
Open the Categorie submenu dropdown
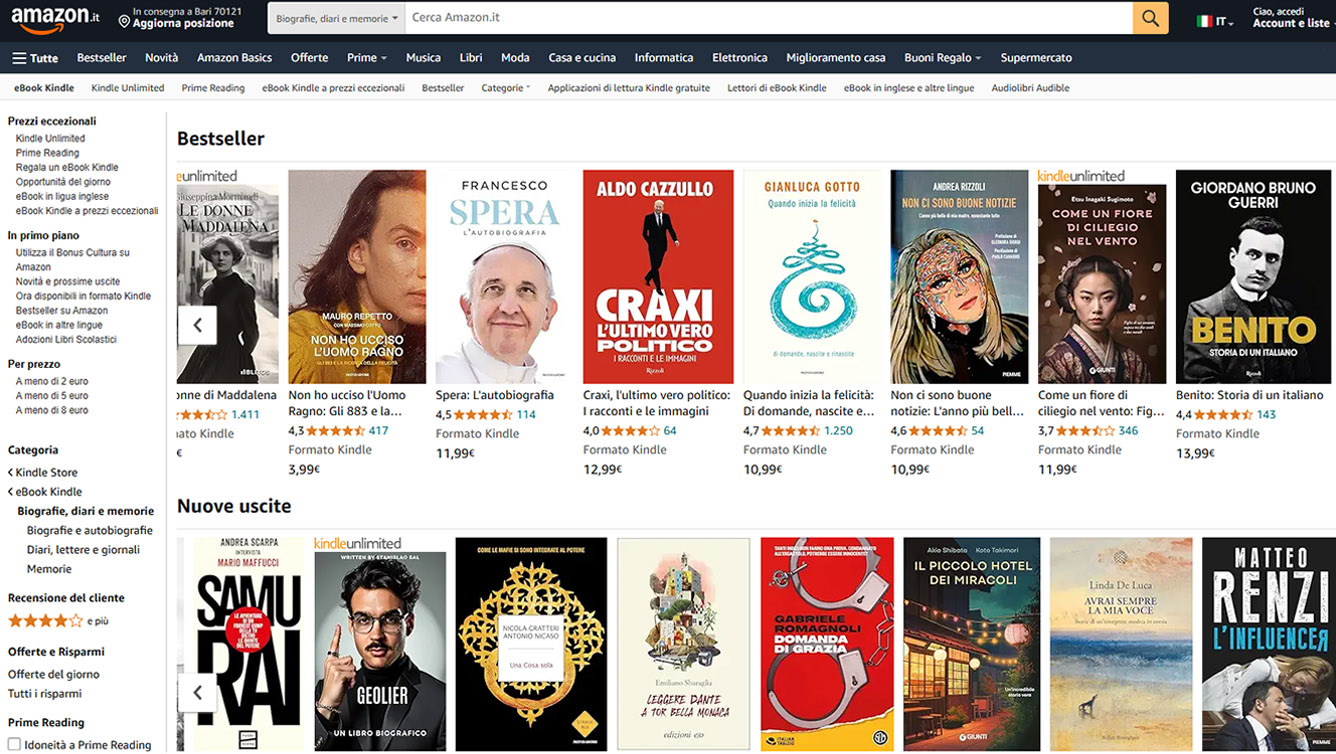click(x=506, y=88)
